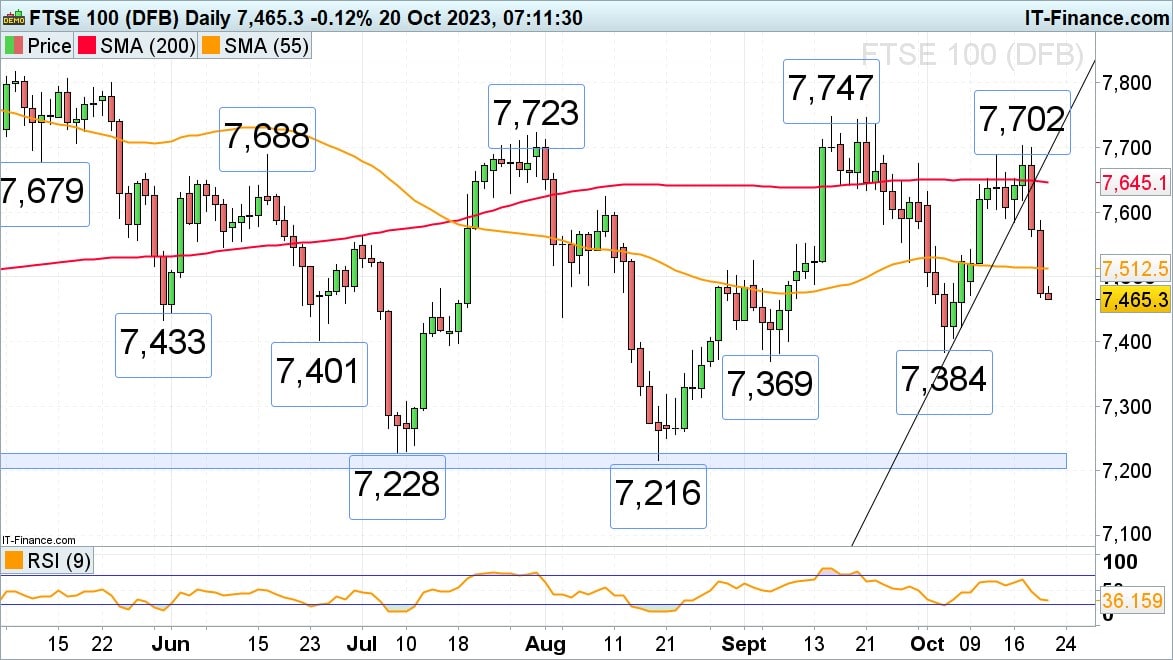Click the 7,228 July low annotation box

click(x=396, y=485)
